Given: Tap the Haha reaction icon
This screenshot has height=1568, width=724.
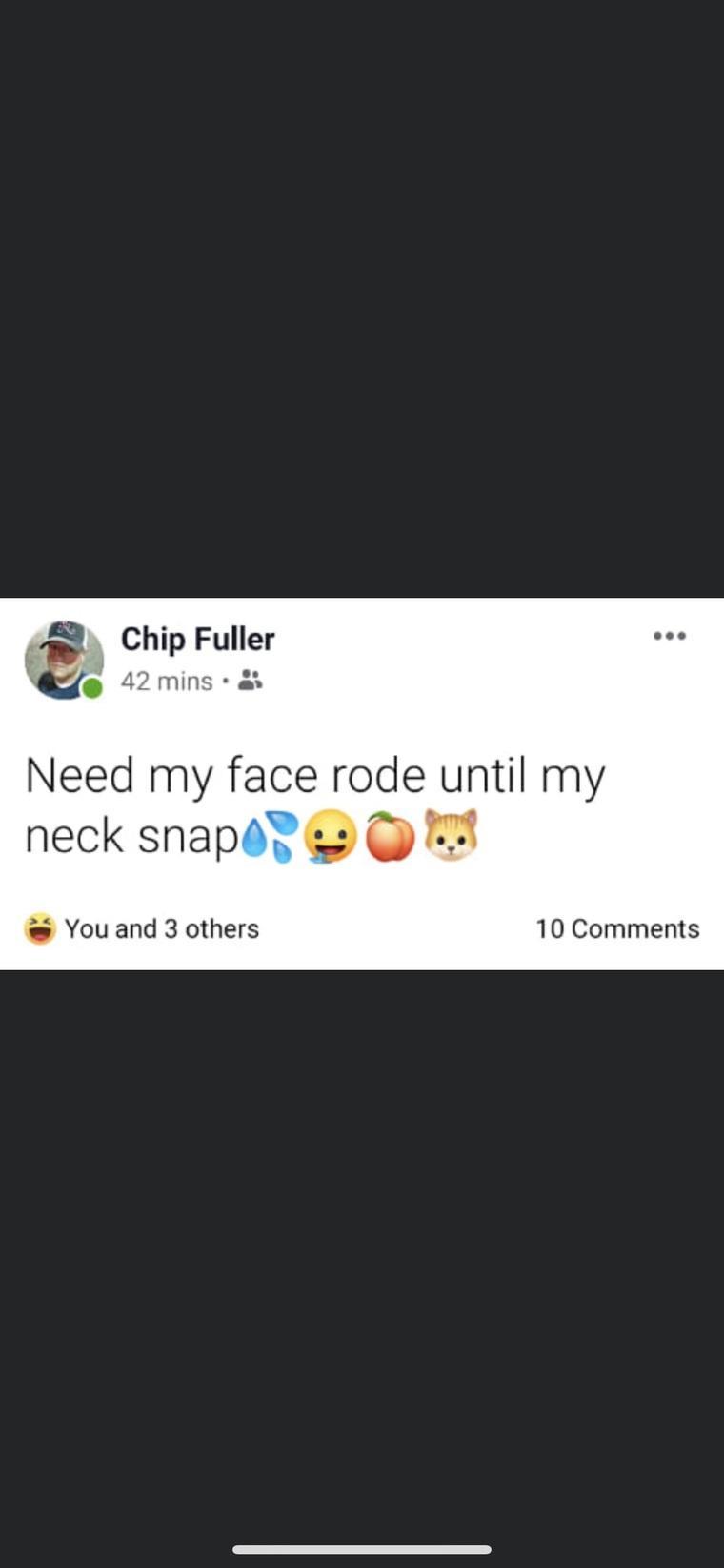Looking at the screenshot, I should [x=40, y=928].
